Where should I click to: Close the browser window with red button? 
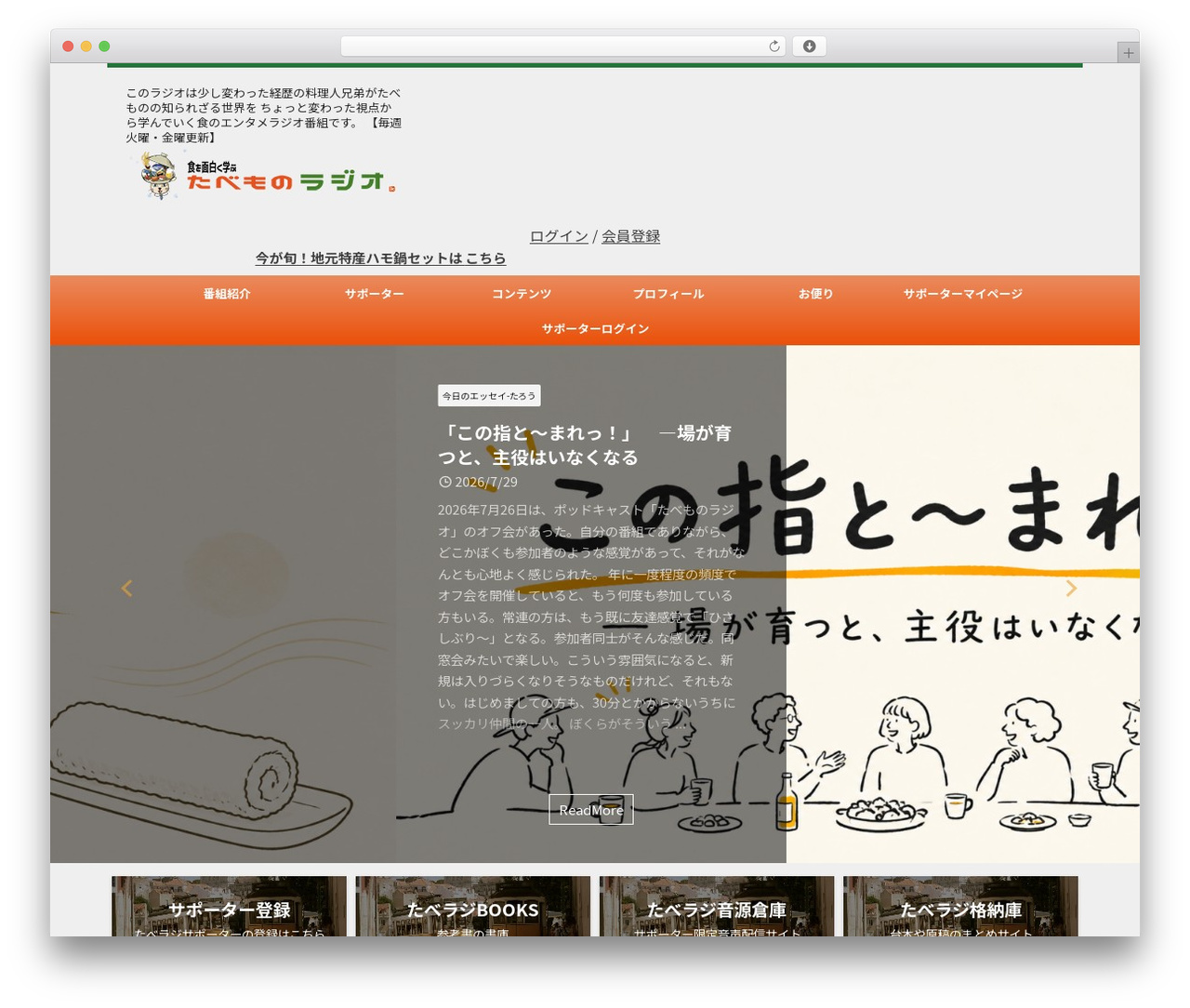68,46
